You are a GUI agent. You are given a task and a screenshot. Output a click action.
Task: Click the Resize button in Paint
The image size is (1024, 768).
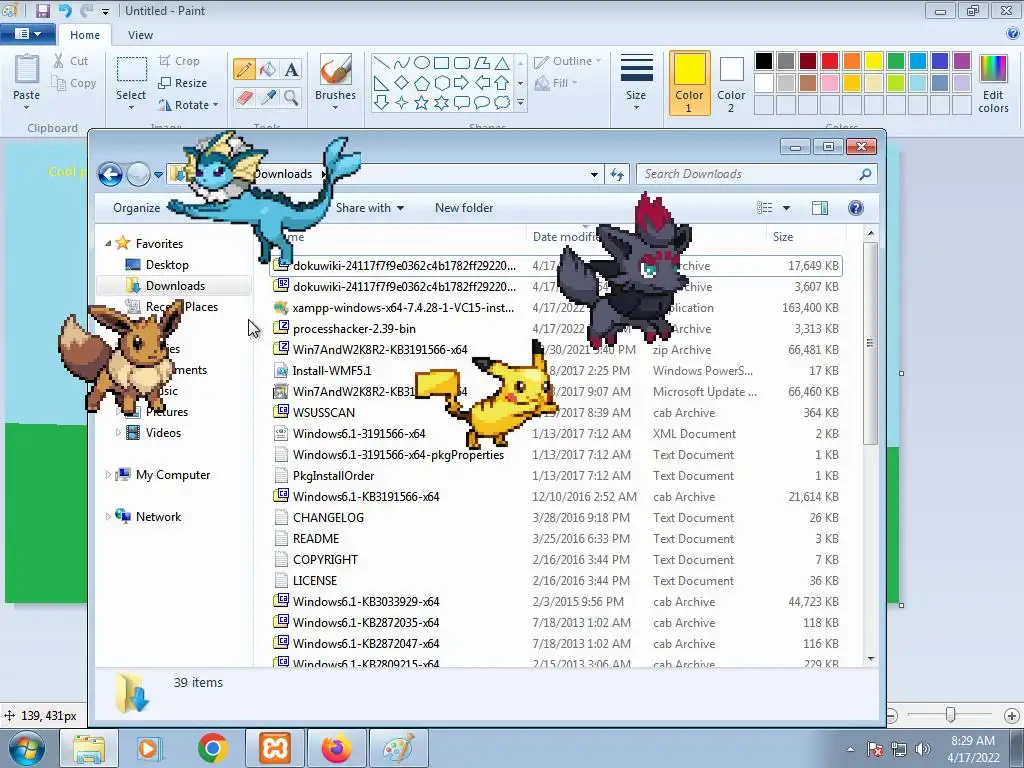coord(183,83)
